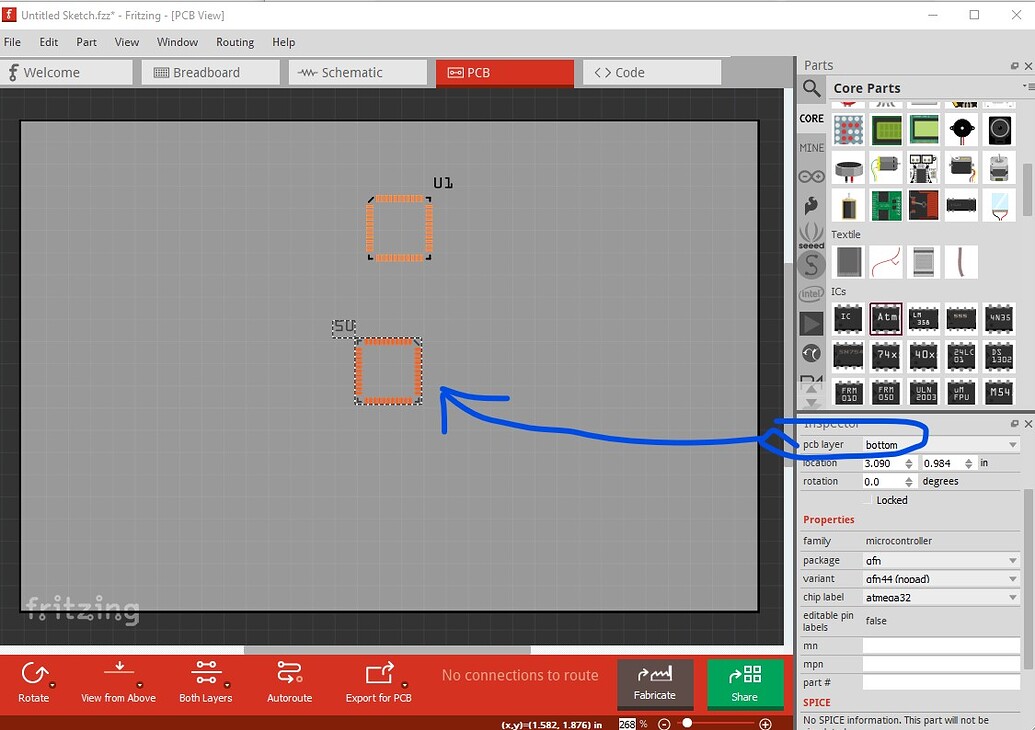Float the Parts panel

tap(1015, 65)
